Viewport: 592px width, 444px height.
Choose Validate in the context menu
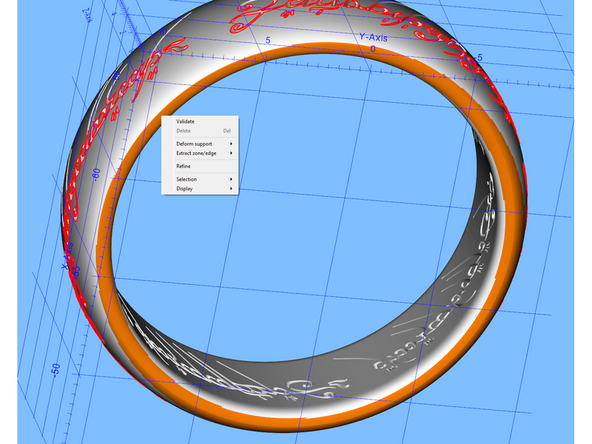(200, 122)
